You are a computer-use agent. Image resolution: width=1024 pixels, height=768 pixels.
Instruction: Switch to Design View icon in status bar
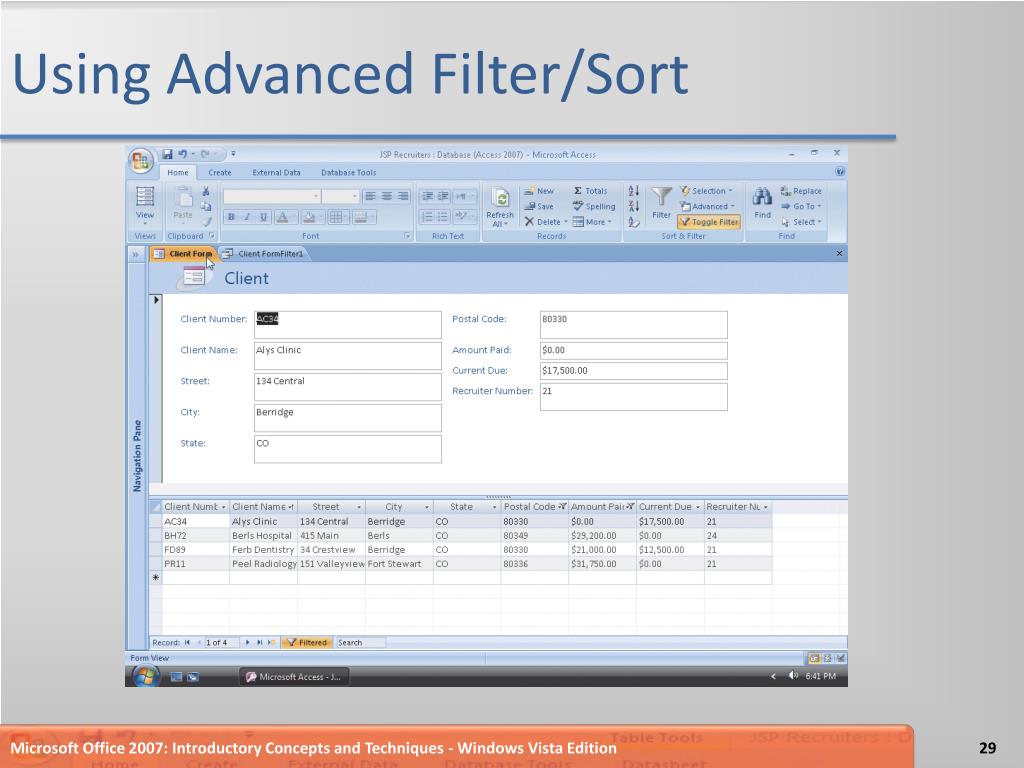coord(840,658)
